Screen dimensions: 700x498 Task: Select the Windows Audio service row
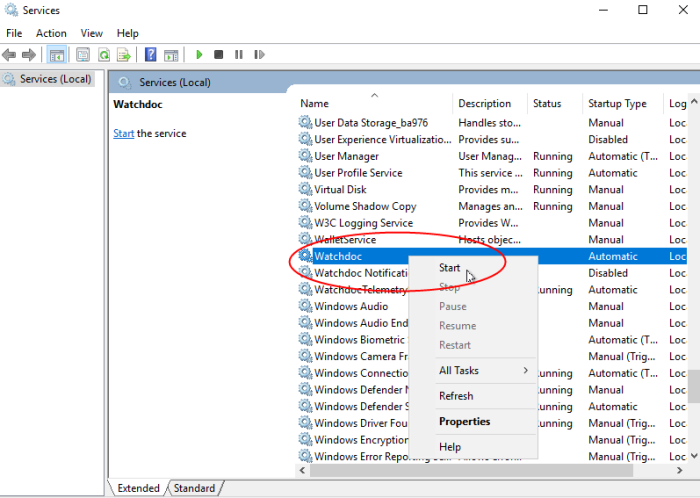pyautogui.click(x=351, y=307)
